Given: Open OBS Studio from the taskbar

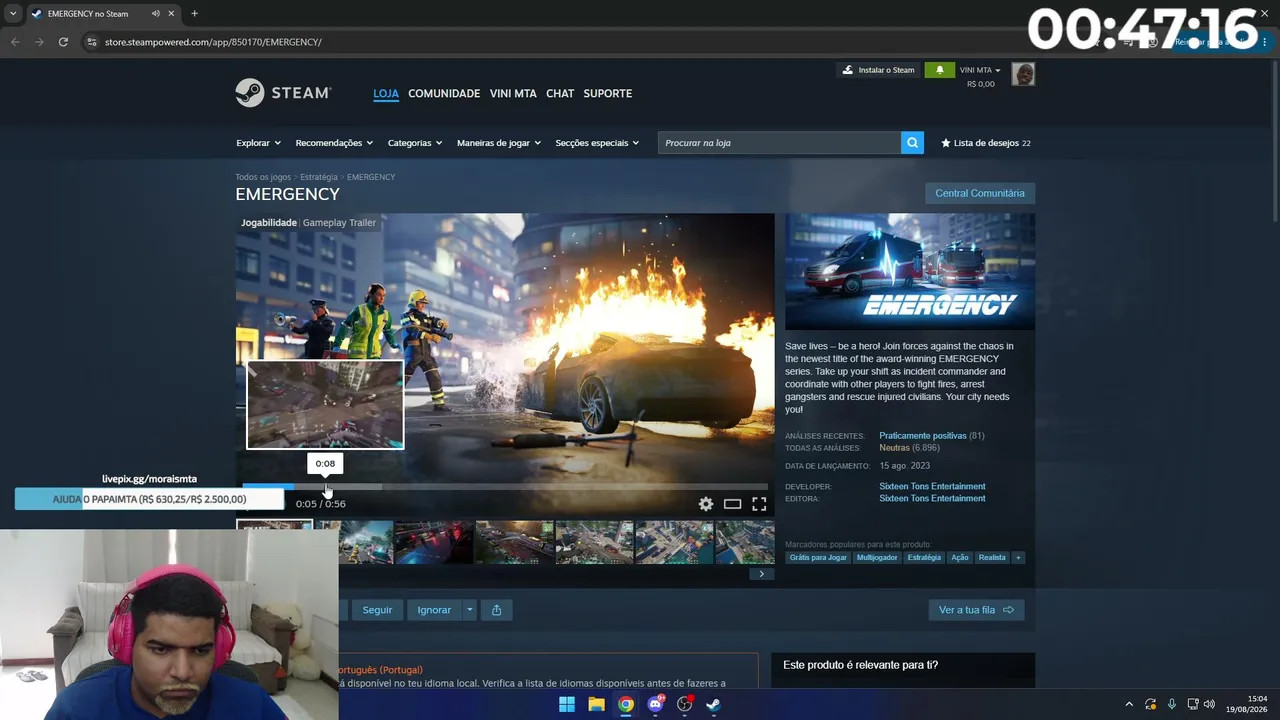Looking at the screenshot, I should coord(684,704).
